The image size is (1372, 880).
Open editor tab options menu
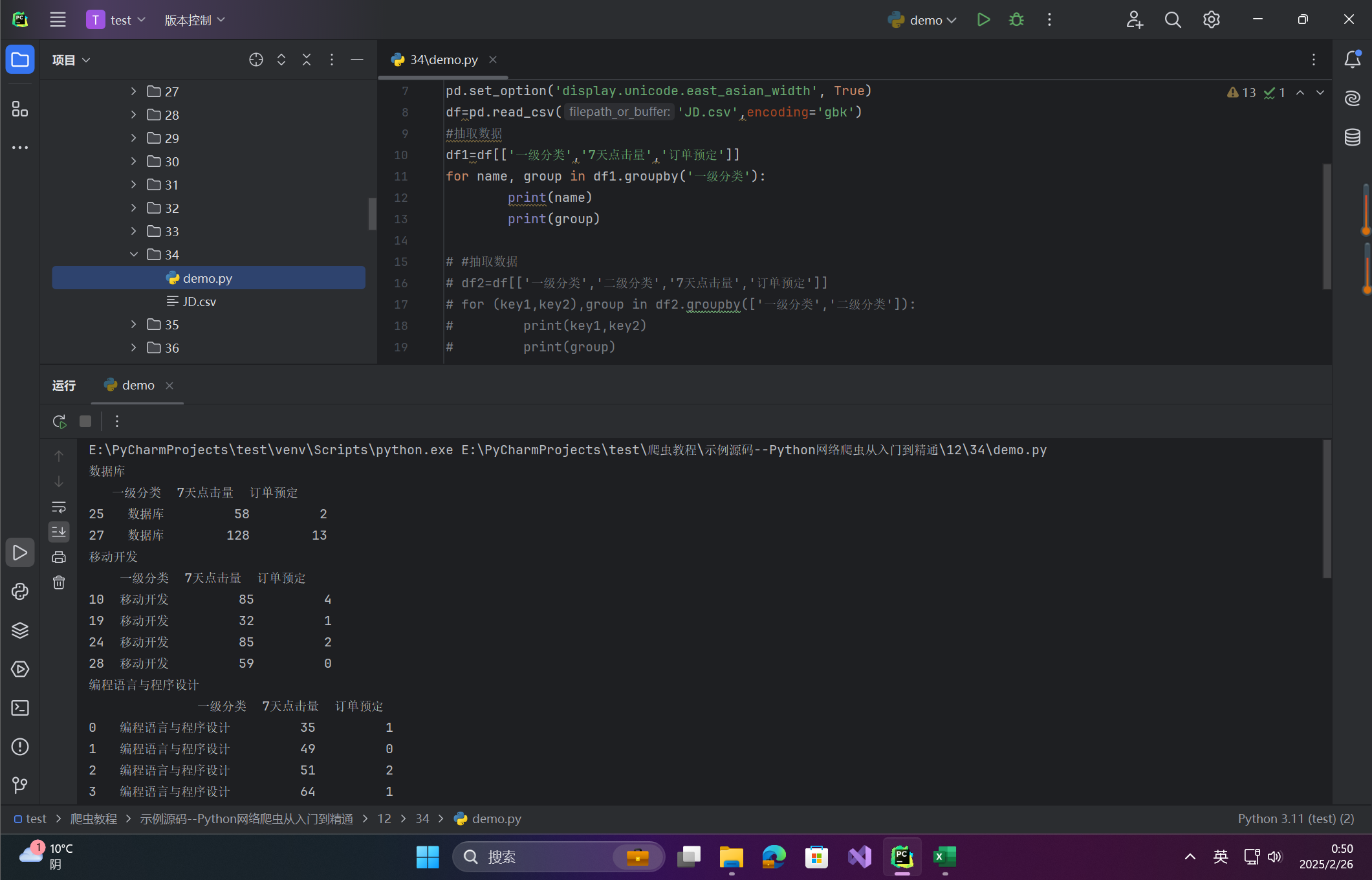(x=1314, y=60)
